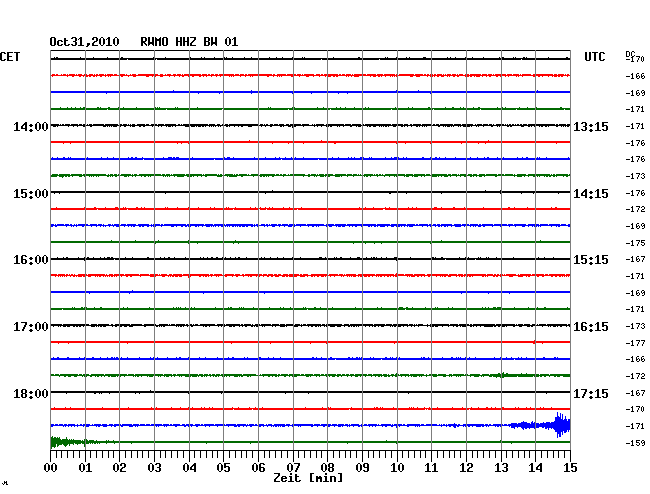This screenshot has height=494, width=650.
Task: Click the station label RWMO HHZ BW 01
Action: (x=189, y=42)
